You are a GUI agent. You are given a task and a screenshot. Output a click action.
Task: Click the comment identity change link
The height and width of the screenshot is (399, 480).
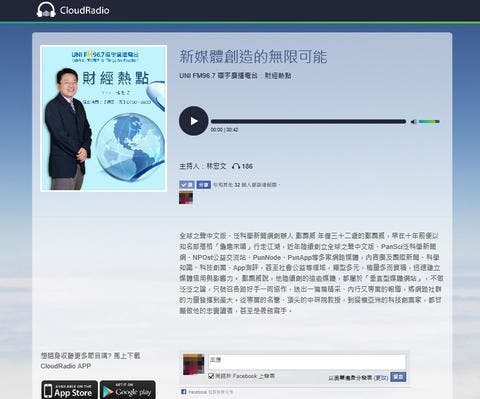[381, 378]
